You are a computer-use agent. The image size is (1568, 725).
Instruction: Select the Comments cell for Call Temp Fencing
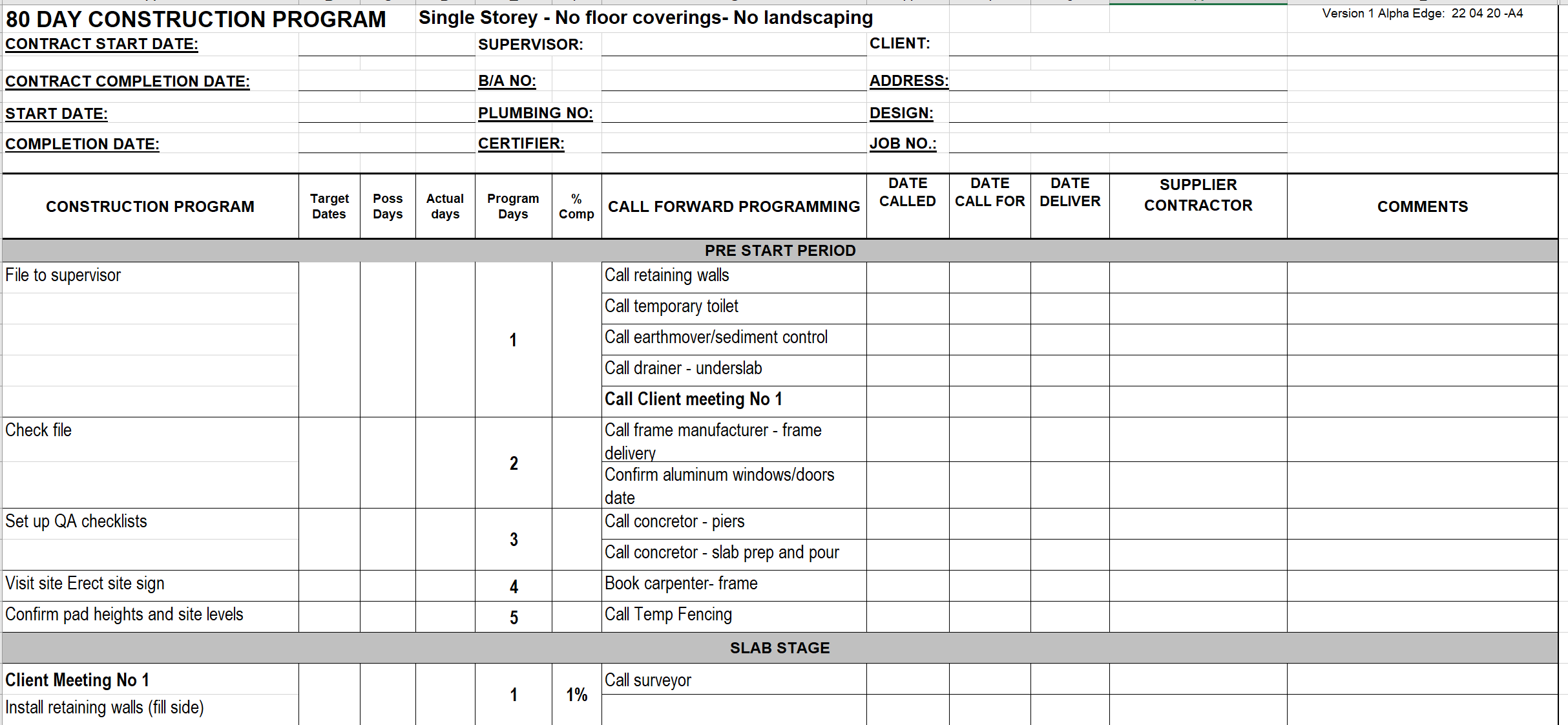click(x=1422, y=615)
